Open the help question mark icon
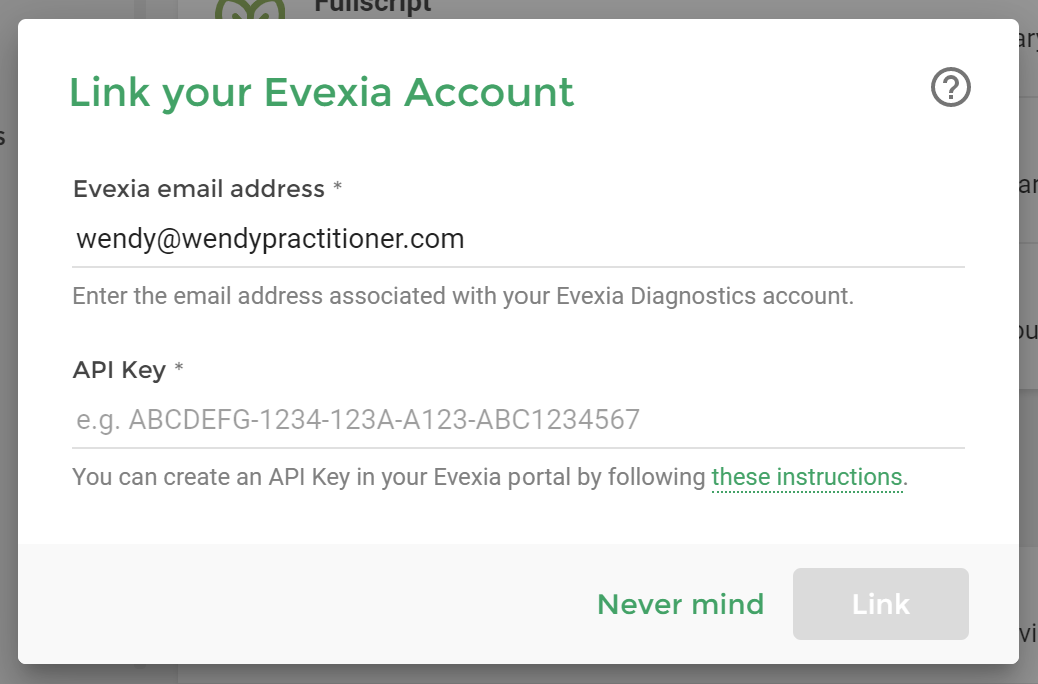1038x684 pixels. pos(950,88)
